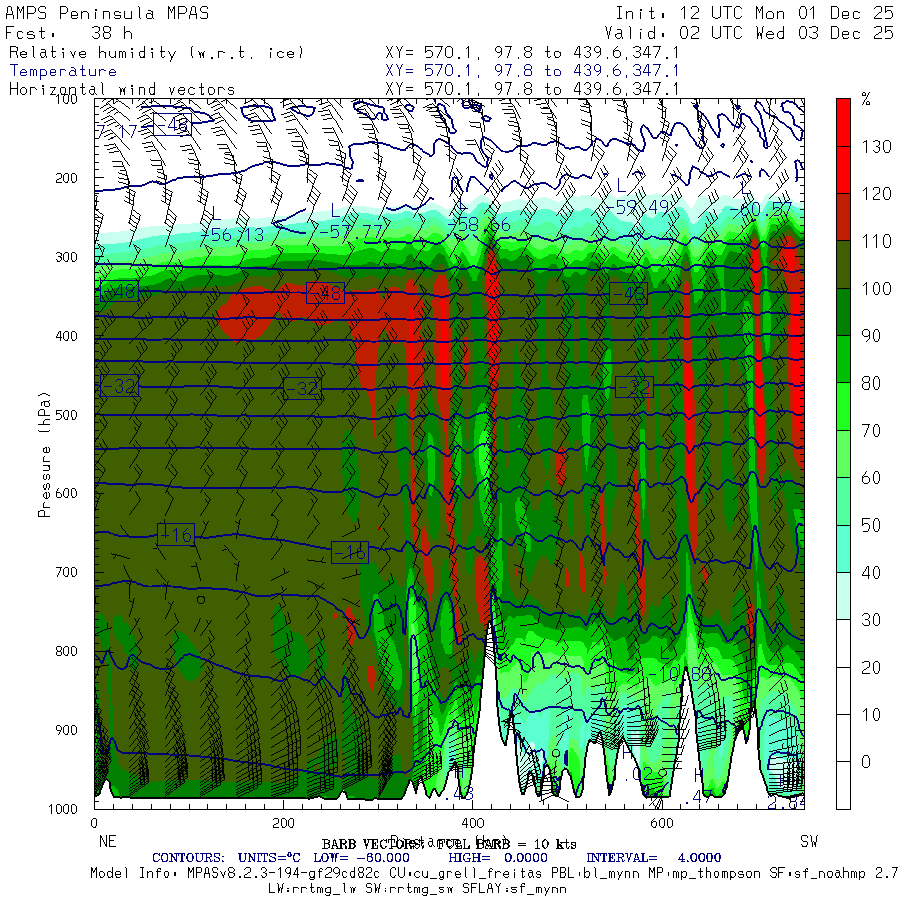900x900 pixels.
Task: Select the Fcst 38 h forecast hour text
Action: [x=69, y=33]
